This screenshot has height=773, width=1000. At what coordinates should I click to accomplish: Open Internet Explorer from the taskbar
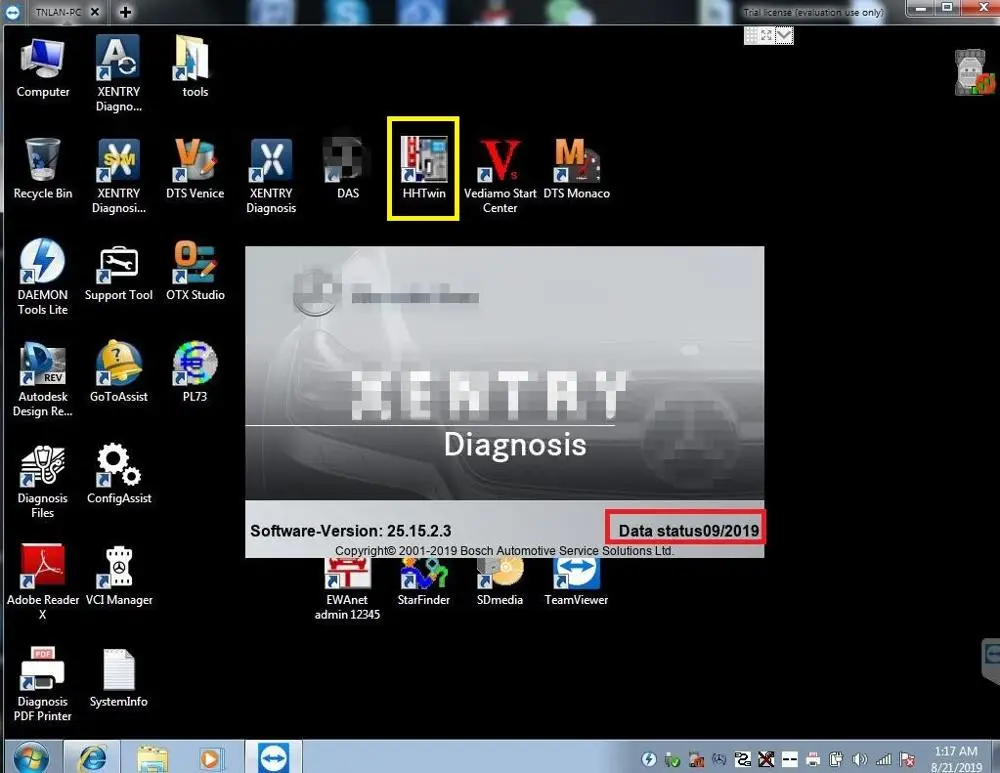93,758
